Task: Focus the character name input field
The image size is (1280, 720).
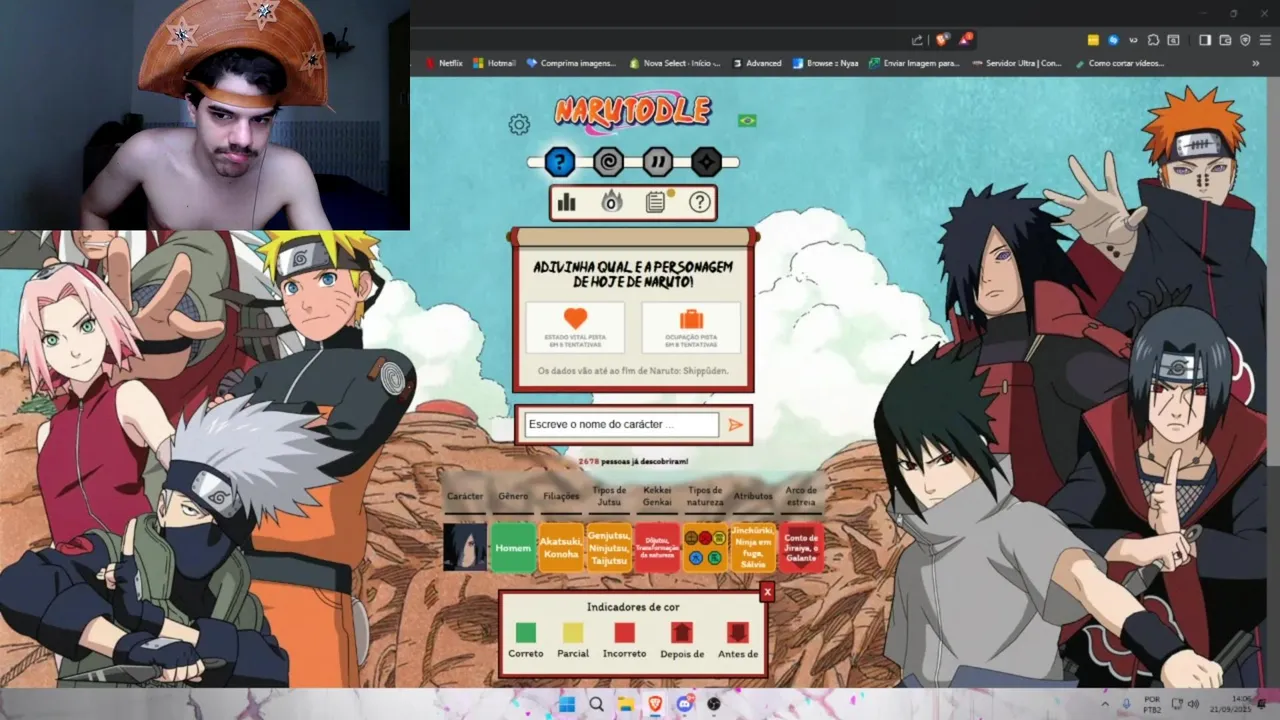Action: pos(621,425)
